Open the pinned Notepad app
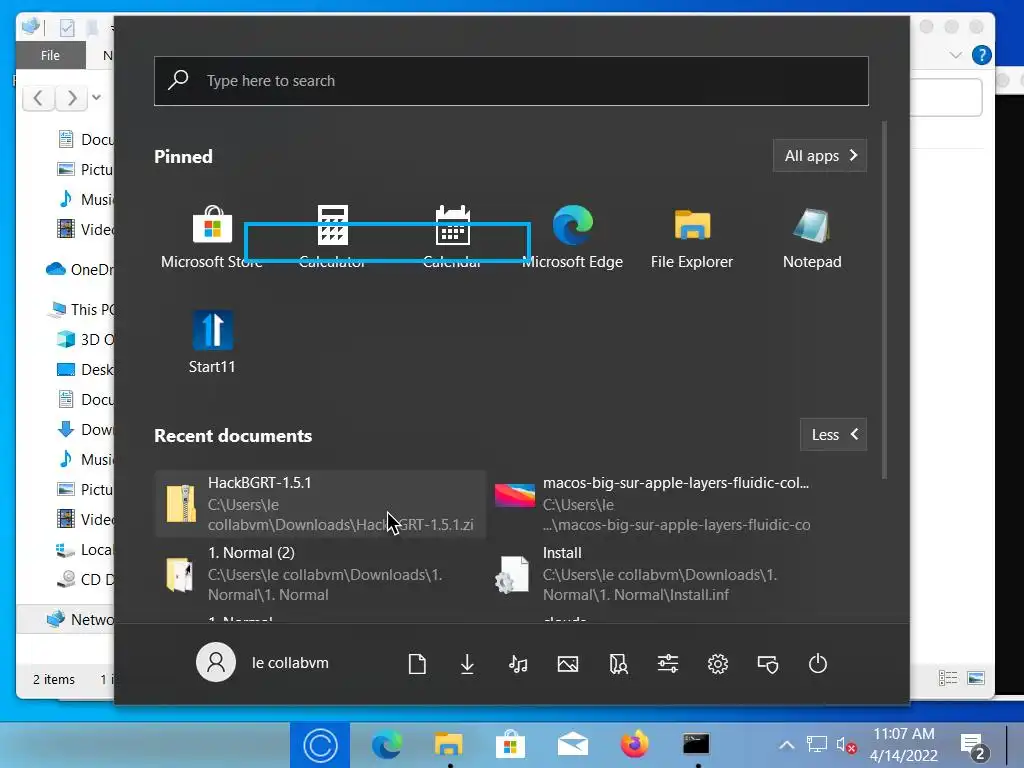The width and height of the screenshot is (1024, 768). pyautogui.click(x=812, y=236)
